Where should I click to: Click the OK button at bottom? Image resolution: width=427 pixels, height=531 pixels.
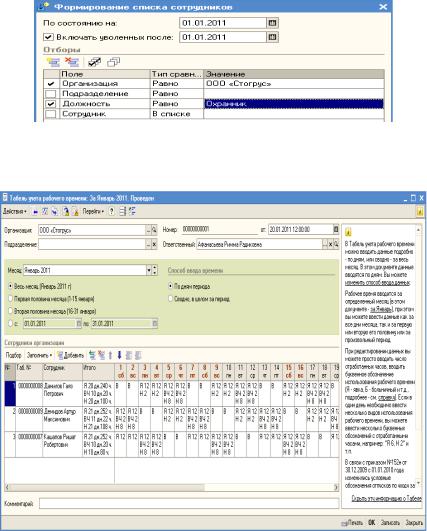(372, 523)
